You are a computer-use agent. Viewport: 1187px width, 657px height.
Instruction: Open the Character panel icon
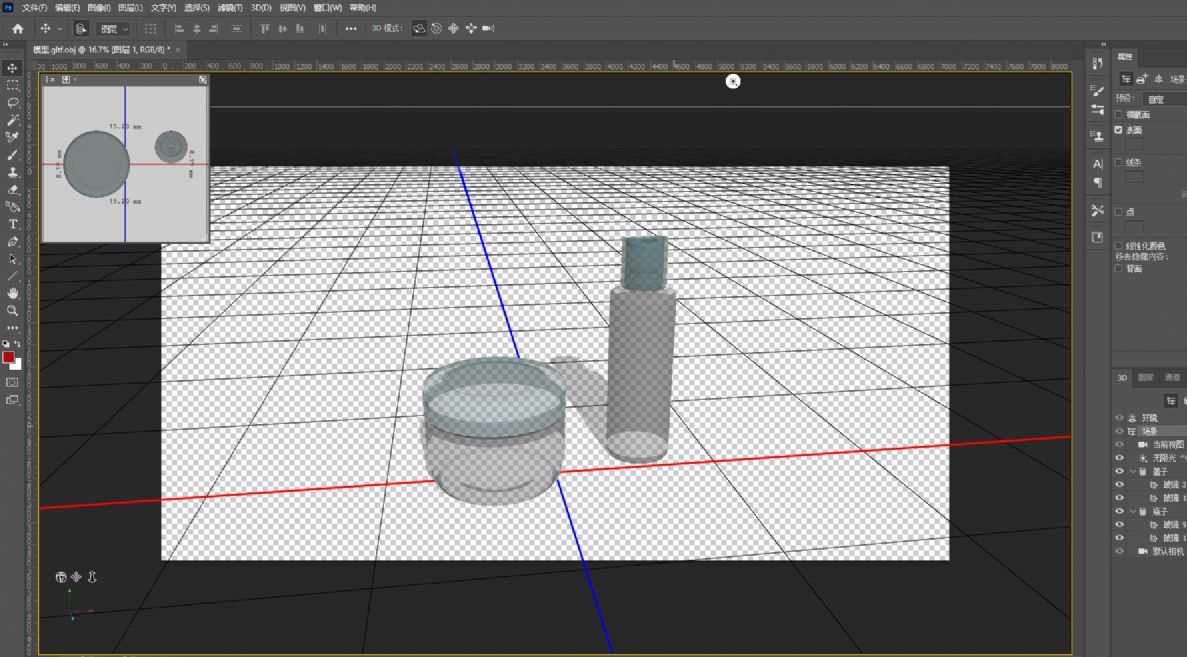[1097, 163]
